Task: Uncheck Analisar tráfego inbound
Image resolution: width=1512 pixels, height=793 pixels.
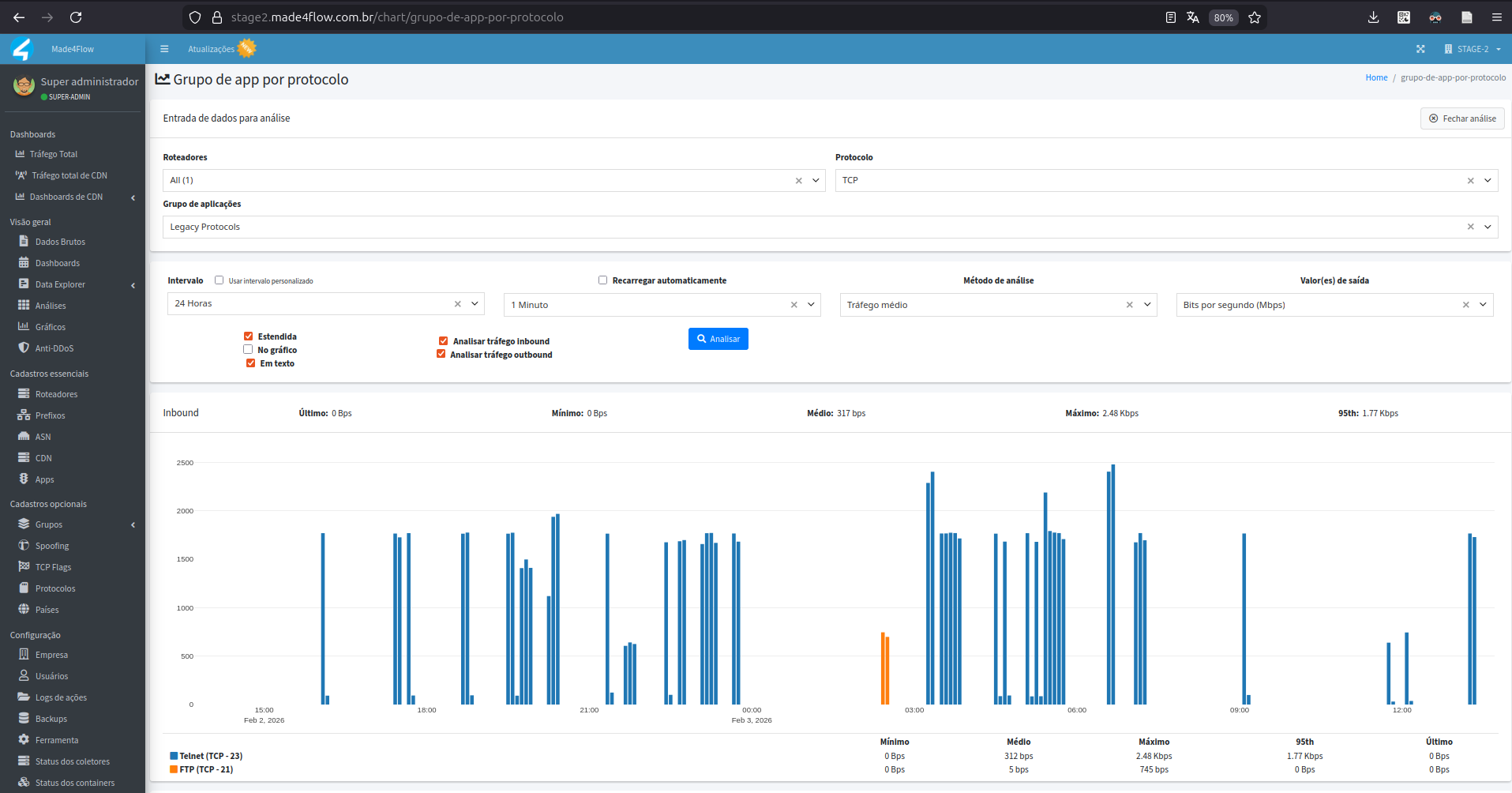Action: [443, 340]
